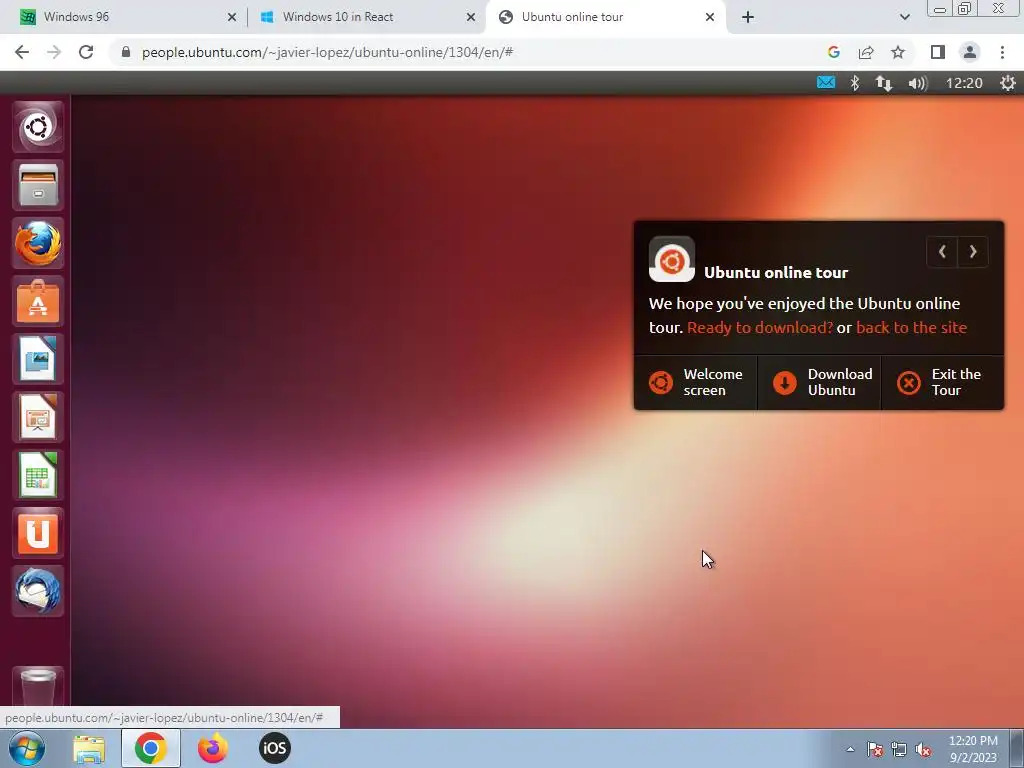This screenshot has height=768, width=1024.
Task: Click the Welcome screen button
Action: click(696, 383)
